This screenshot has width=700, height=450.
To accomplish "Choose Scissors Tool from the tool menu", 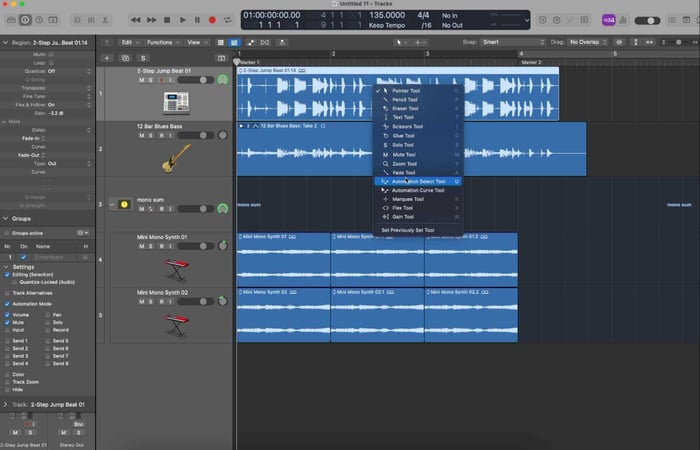I will click(418, 126).
